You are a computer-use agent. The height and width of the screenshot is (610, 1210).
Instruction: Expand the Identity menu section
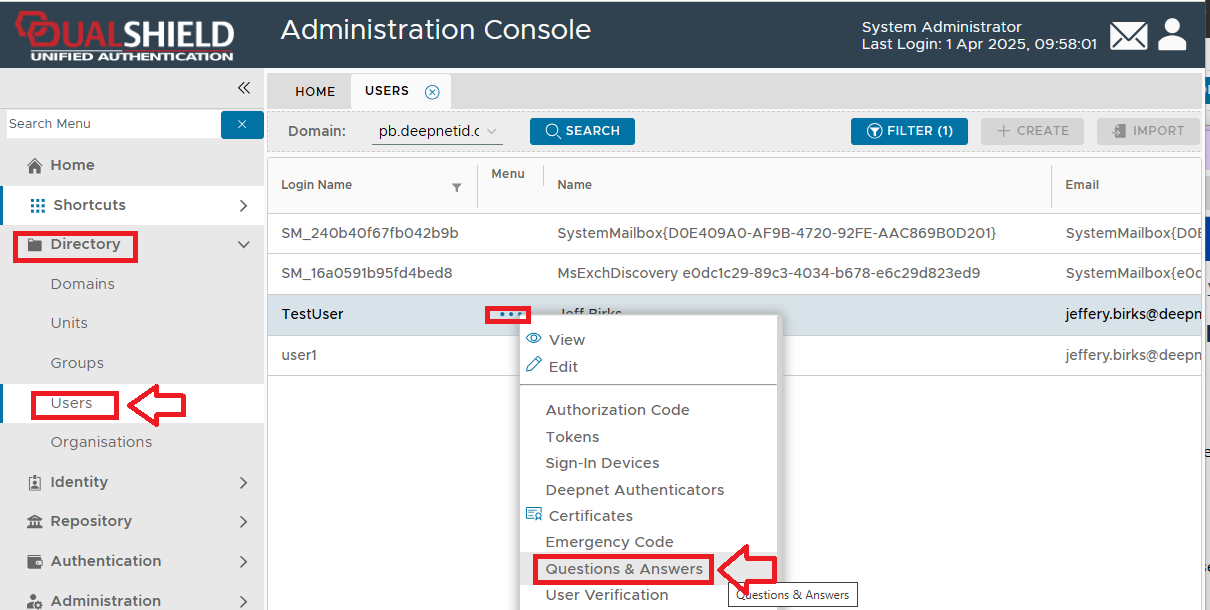243,483
